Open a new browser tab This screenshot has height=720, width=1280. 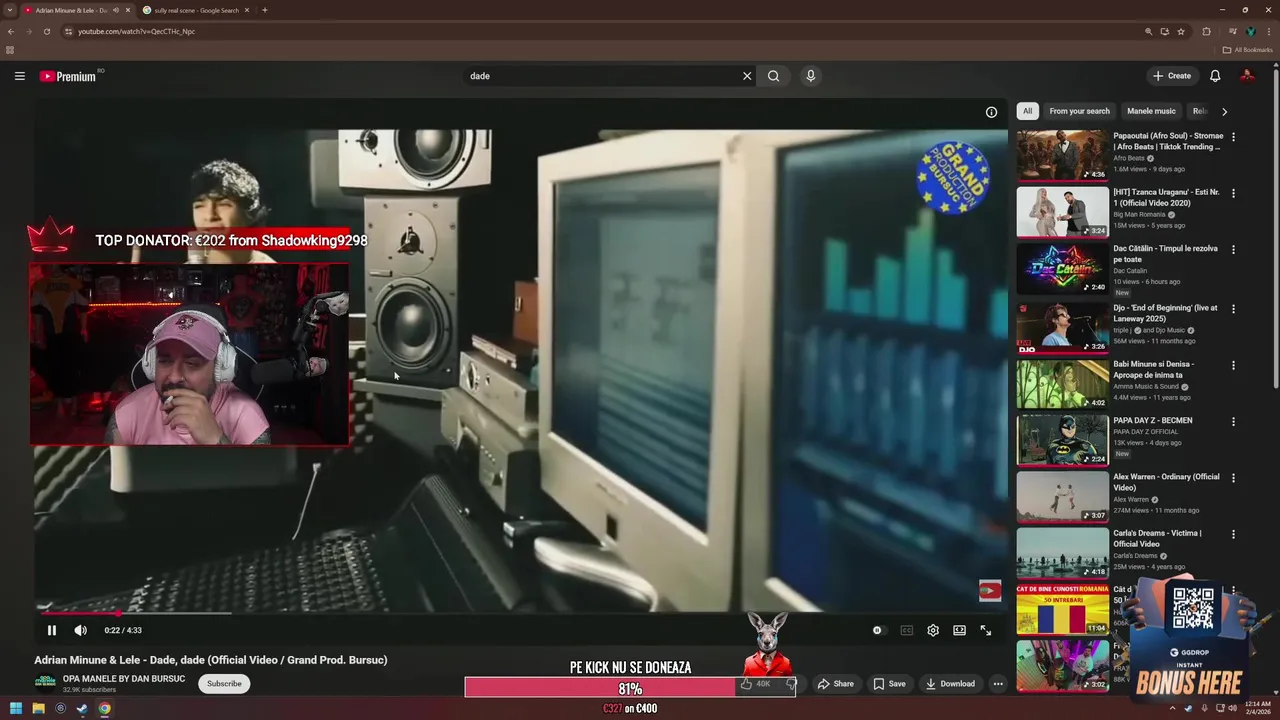tap(264, 10)
